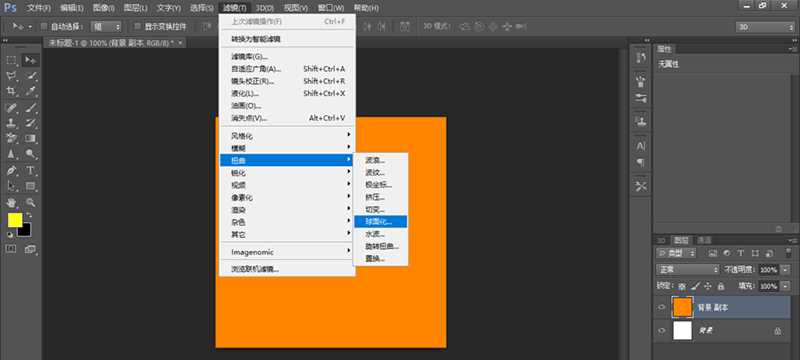Lock transparent pixels in Layers panel
Screen dimensions: 800x360
[682, 287]
